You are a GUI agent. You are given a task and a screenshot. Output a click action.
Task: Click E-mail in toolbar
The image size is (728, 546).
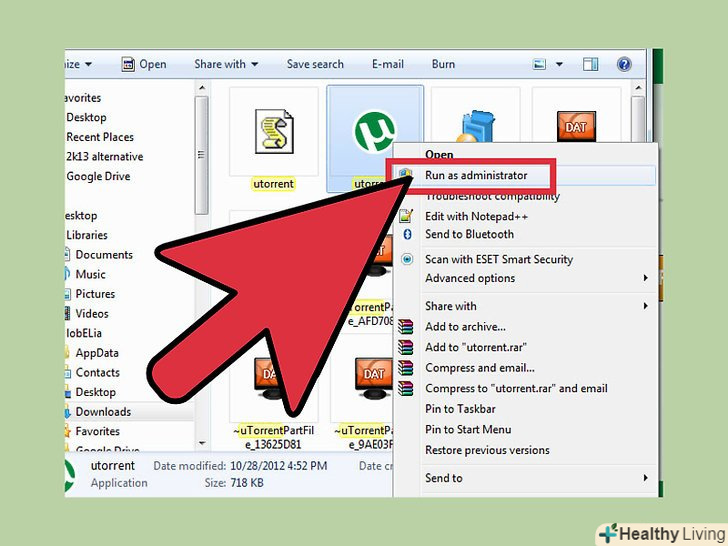point(388,64)
